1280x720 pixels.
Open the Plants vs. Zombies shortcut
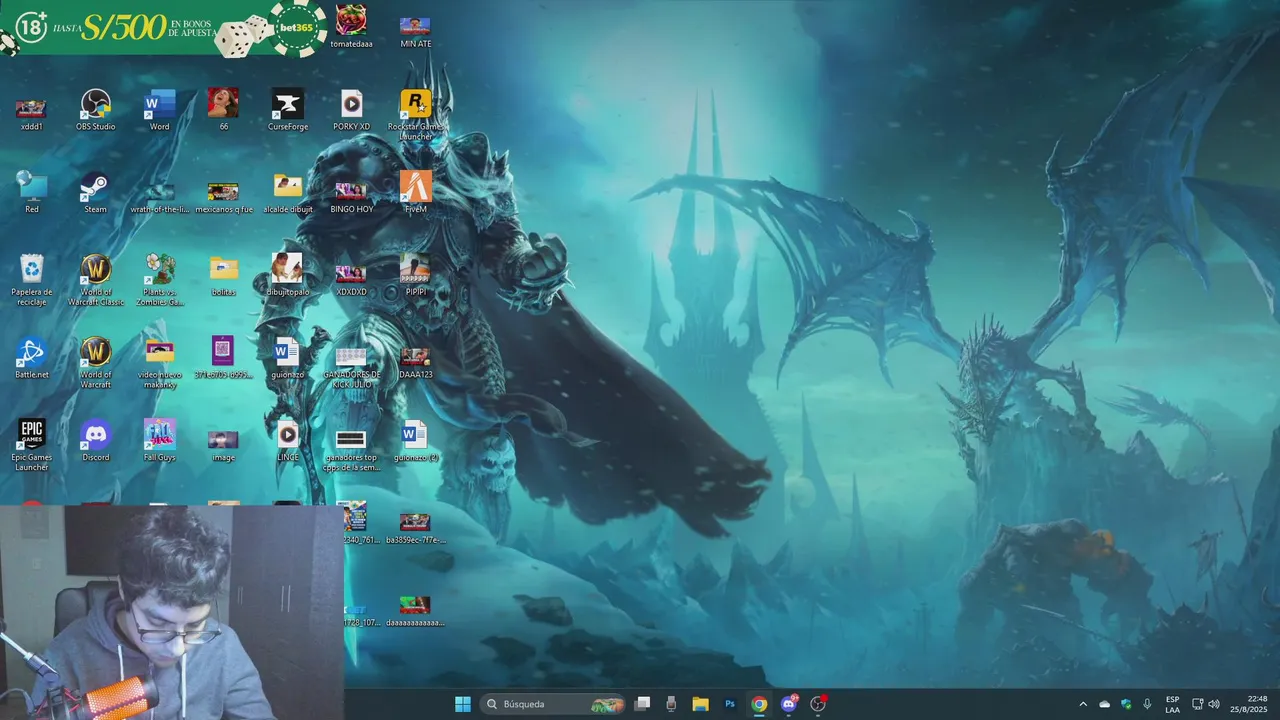click(x=160, y=280)
